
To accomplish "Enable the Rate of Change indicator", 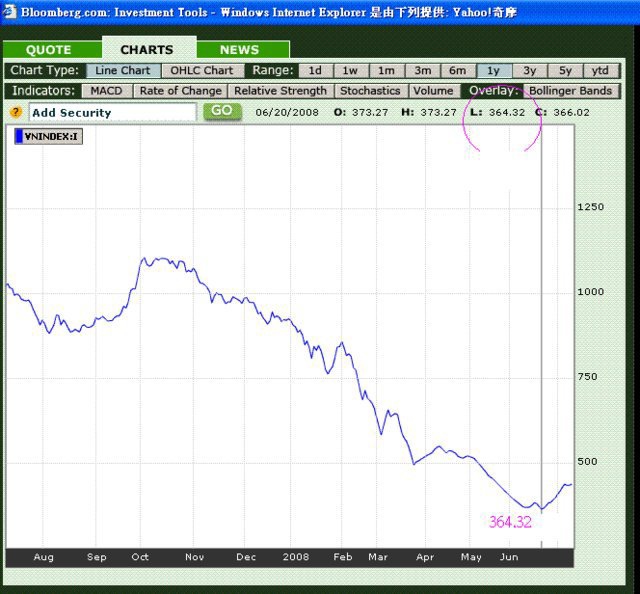I will click(x=180, y=91).
